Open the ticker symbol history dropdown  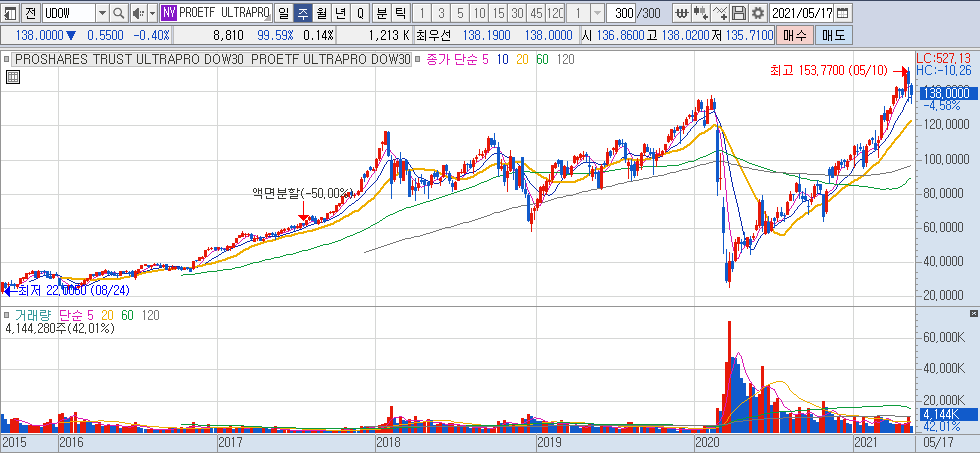tap(103, 12)
